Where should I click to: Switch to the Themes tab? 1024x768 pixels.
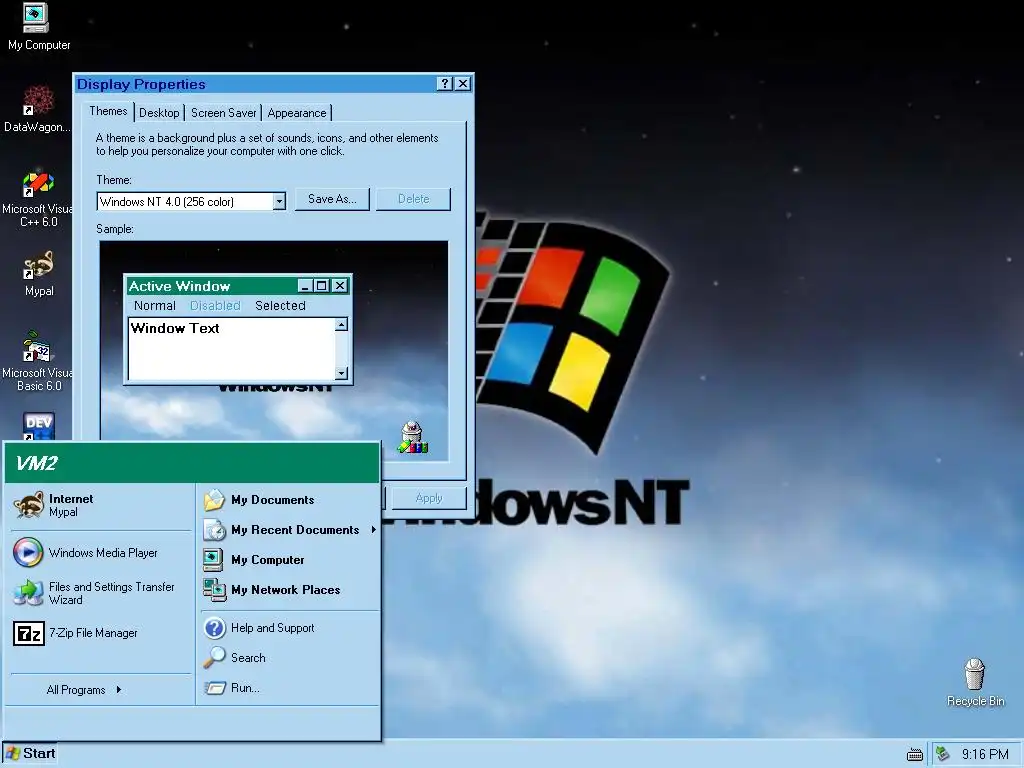click(x=108, y=111)
